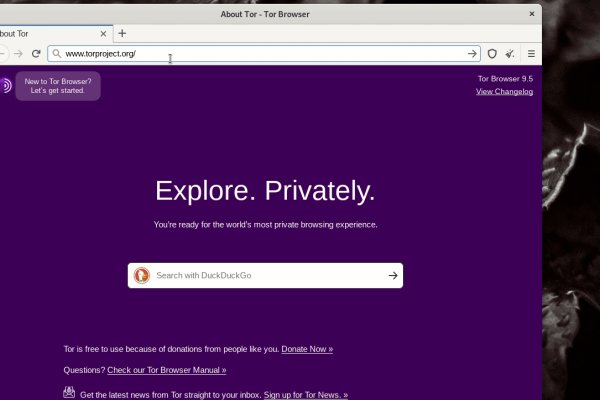Close the About Tor tab
This screenshot has width=600, height=400.
(x=103, y=33)
